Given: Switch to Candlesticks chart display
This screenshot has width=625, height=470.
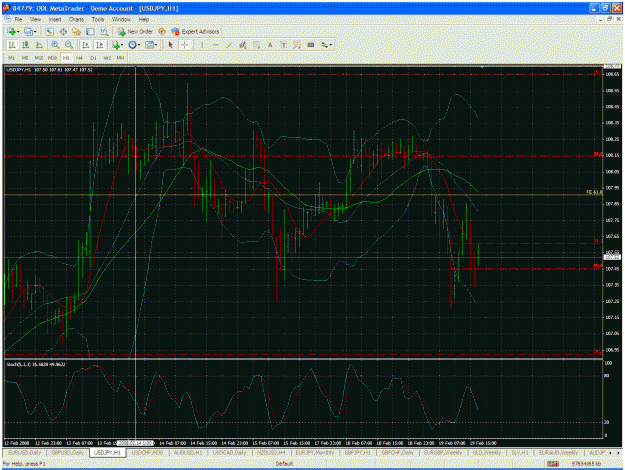Looking at the screenshot, I should (x=26, y=45).
